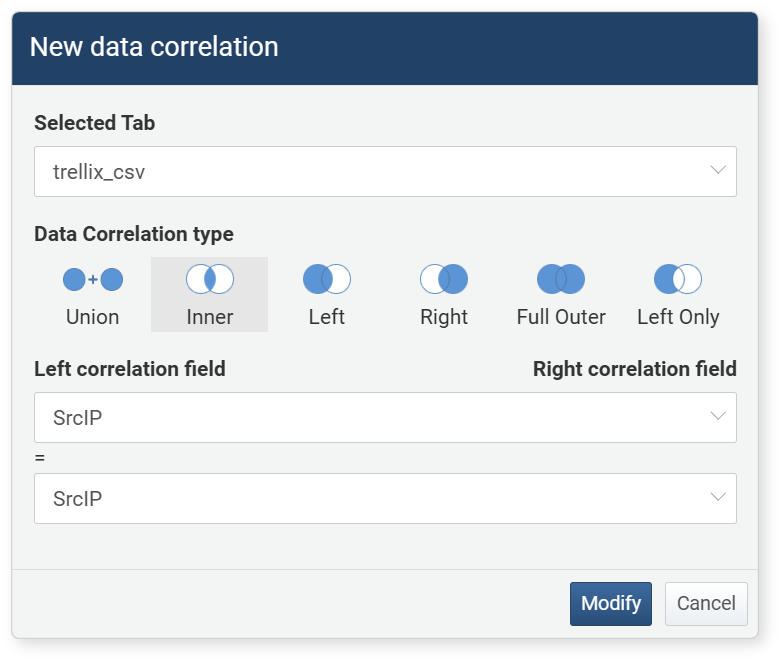Click the trellix_csv selected value
This screenshot has height=661, width=781.
99,172
